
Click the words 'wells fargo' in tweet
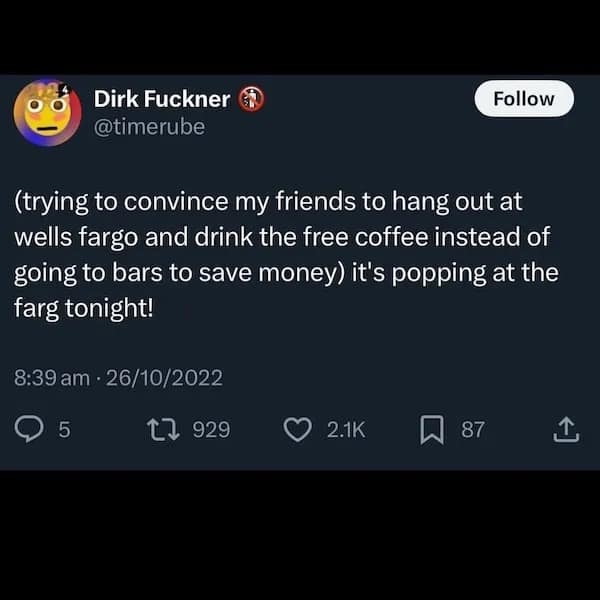click(x=76, y=237)
